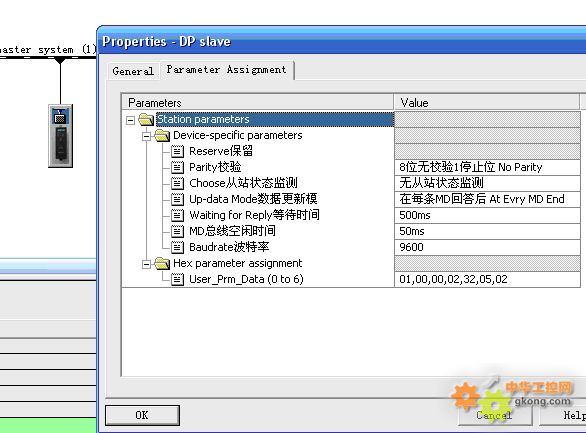The image size is (586, 433).
Task: Select the Parameter Assignment tab
Action: pos(226,70)
